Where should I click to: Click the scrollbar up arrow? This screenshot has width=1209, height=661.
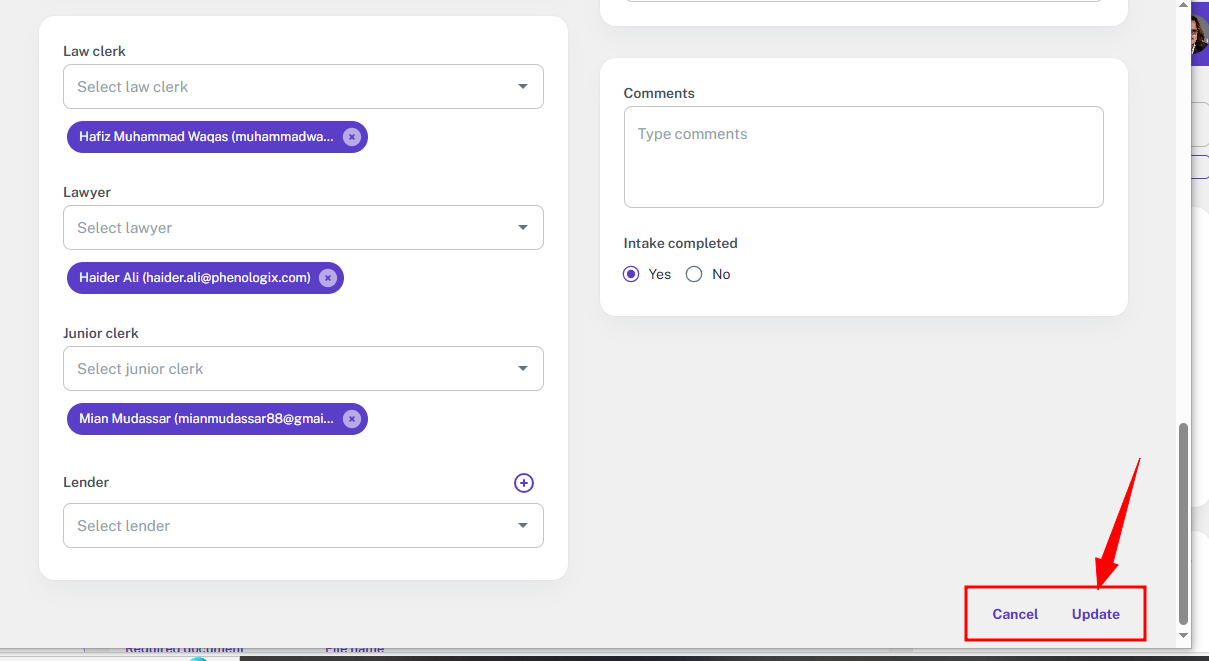click(x=1184, y=6)
